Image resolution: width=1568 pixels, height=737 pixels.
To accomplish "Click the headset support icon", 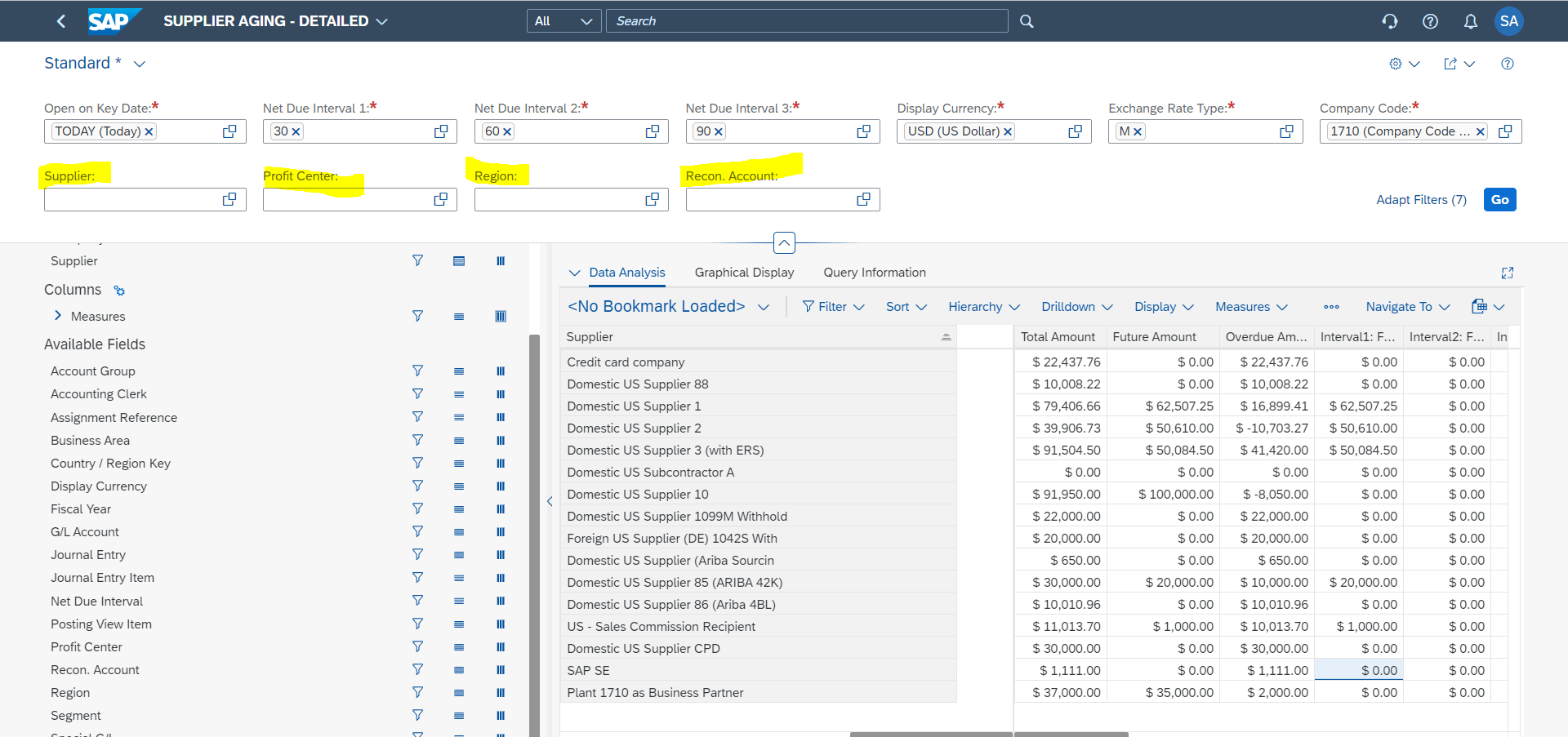I will 1390,21.
